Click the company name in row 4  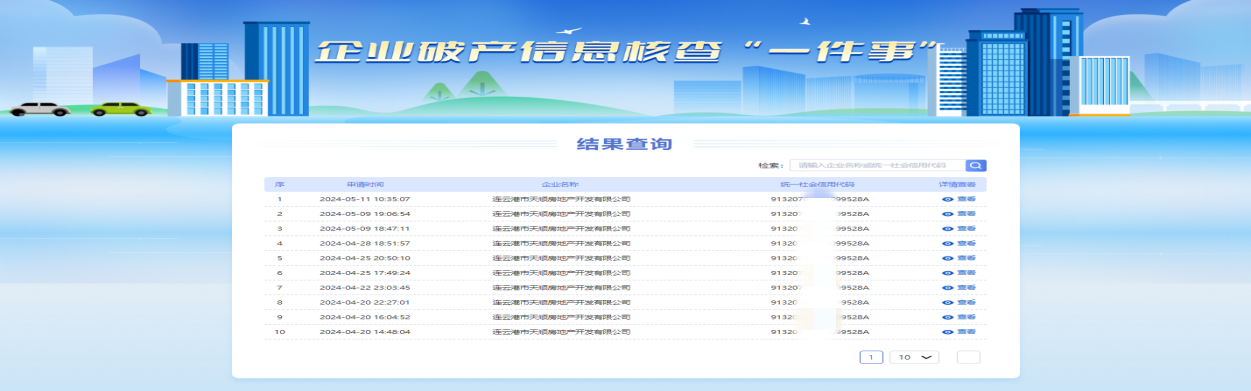(x=561, y=243)
